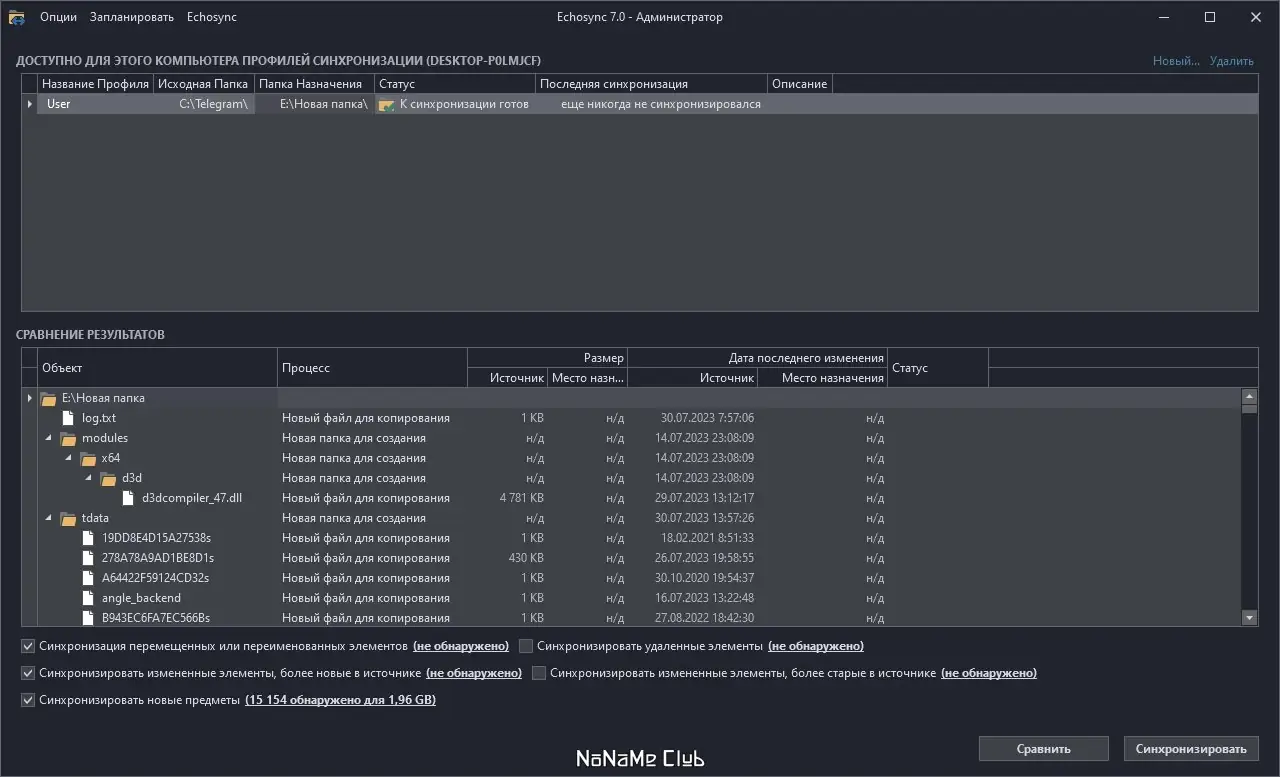Click the 430 KB size value
The image size is (1280, 777).
click(x=526, y=558)
